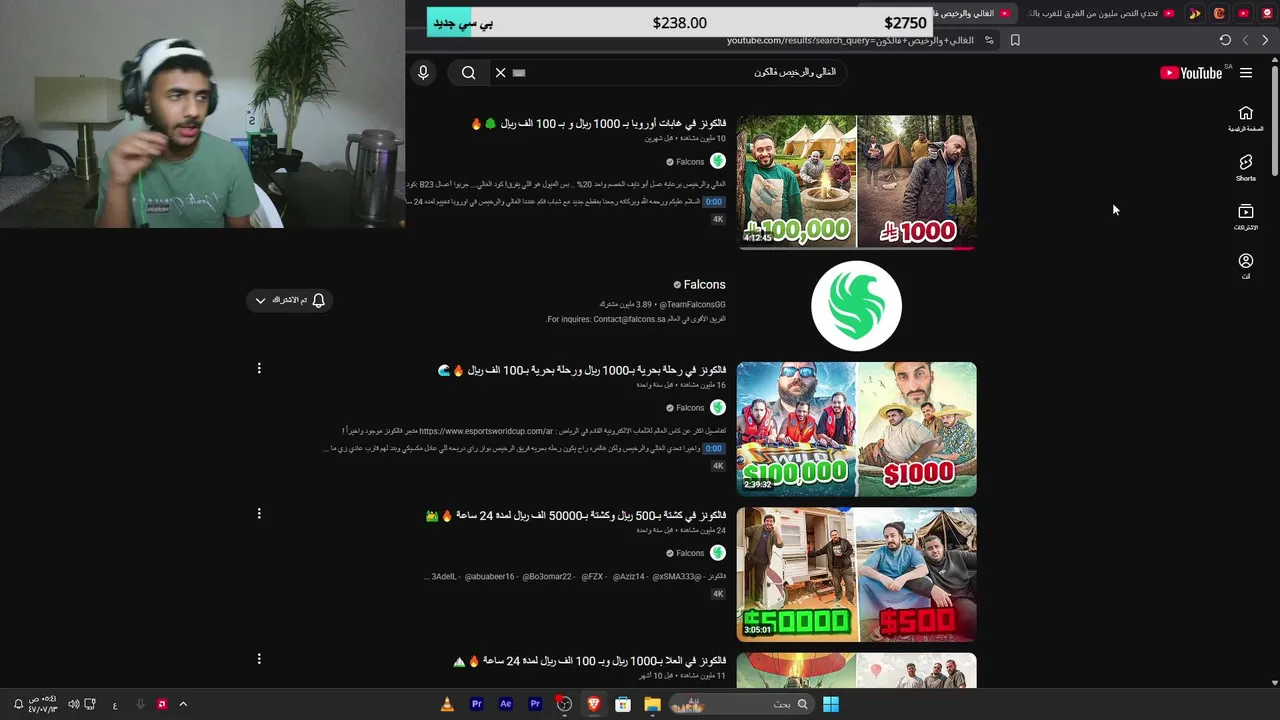Click Falcons avatar under the 24-hour camp video
1280x720 pixels.
pos(717,552)
